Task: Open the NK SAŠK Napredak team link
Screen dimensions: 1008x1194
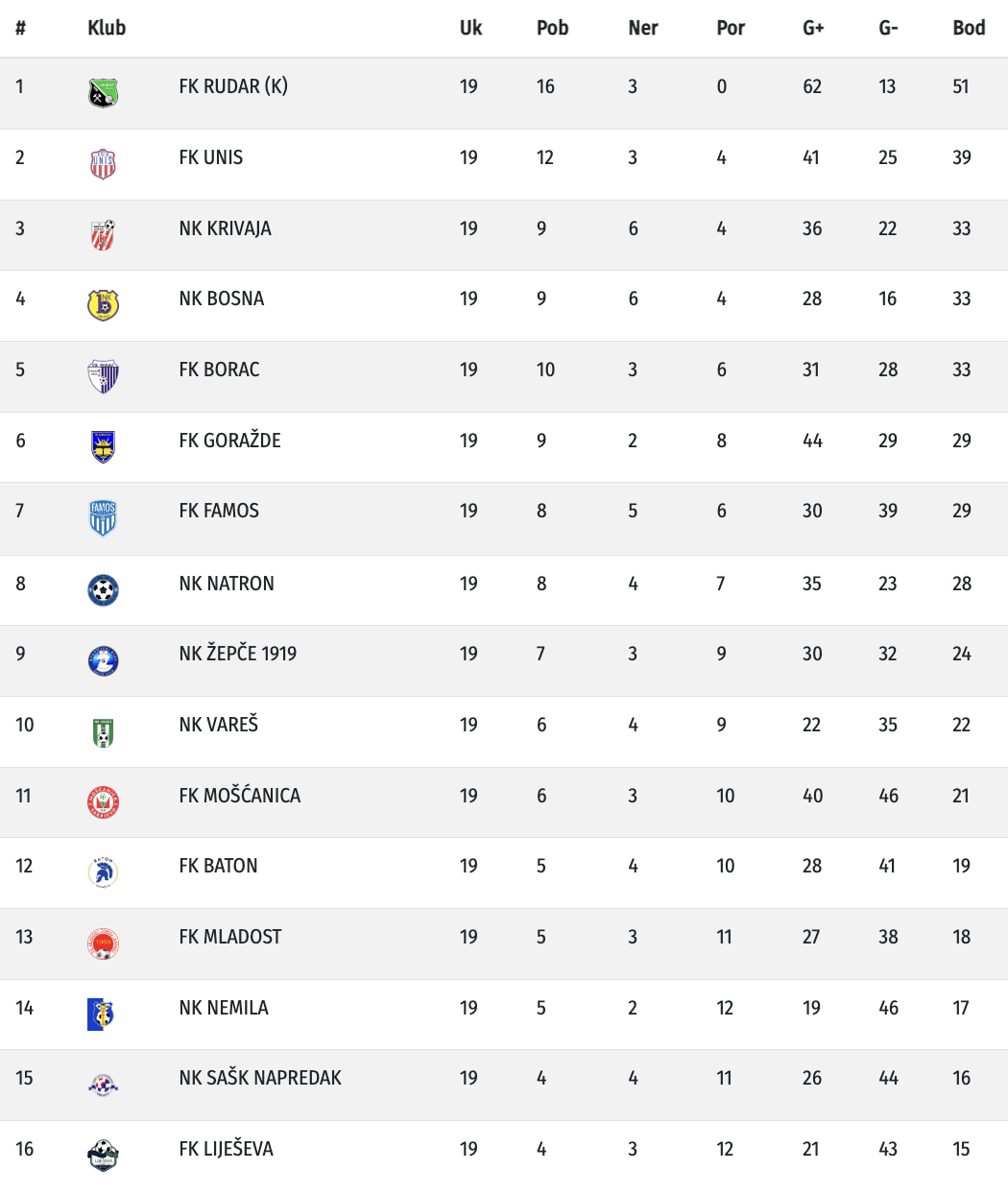Action: pos(260,1078)
